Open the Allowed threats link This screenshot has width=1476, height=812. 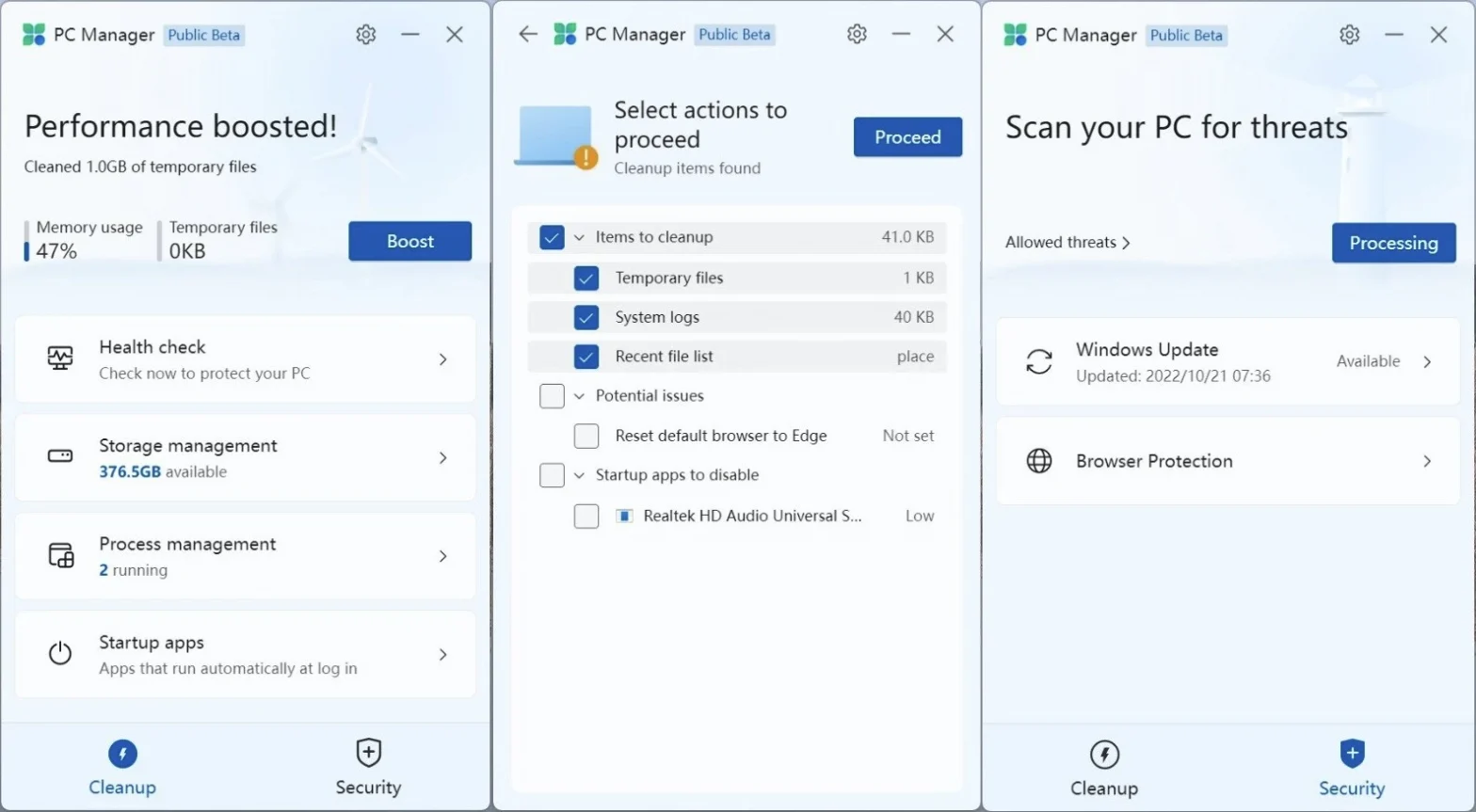(1067, 243)
